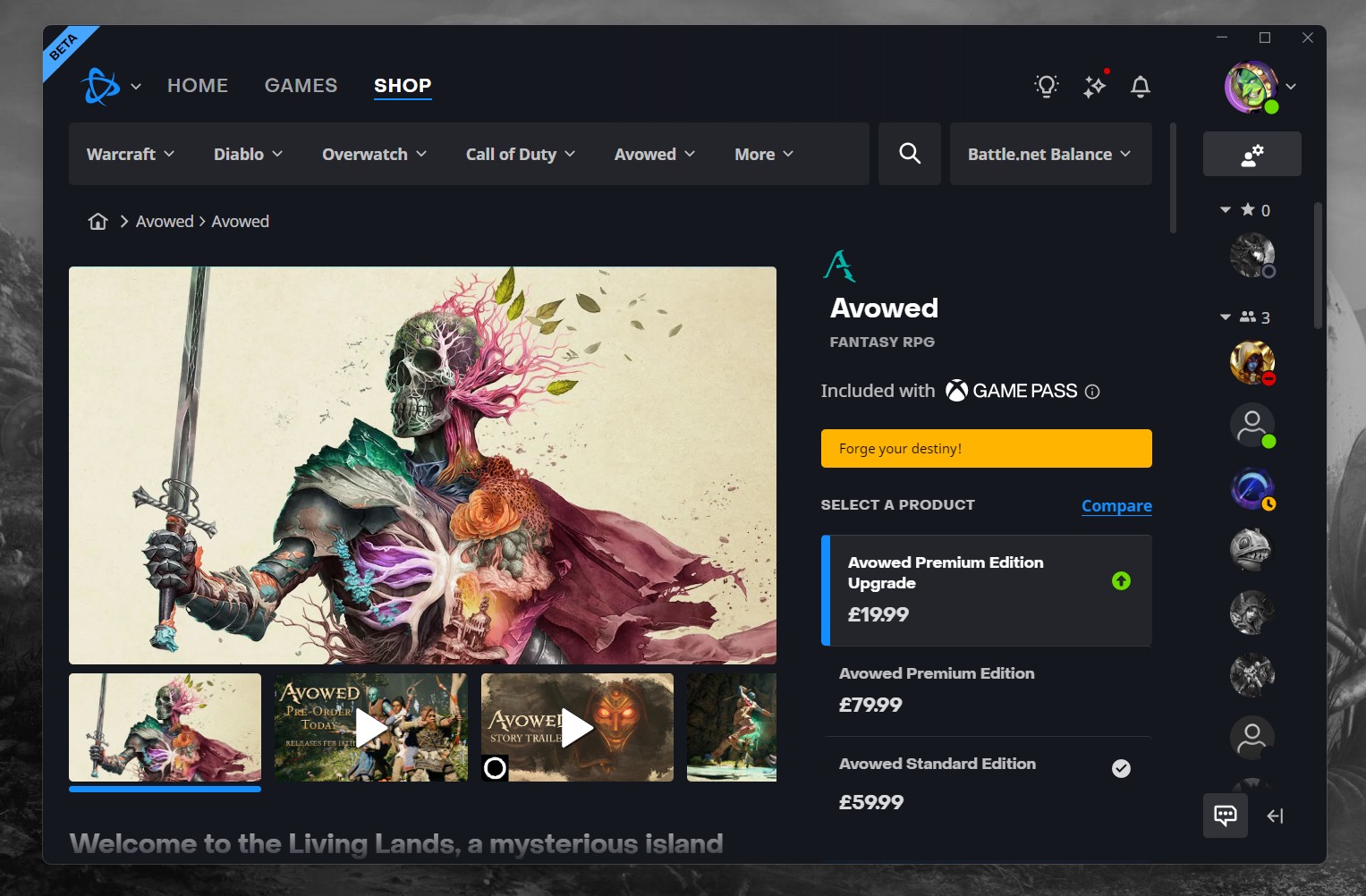
Task: Expand the More shop dropdown
Action: coord(764,154)
